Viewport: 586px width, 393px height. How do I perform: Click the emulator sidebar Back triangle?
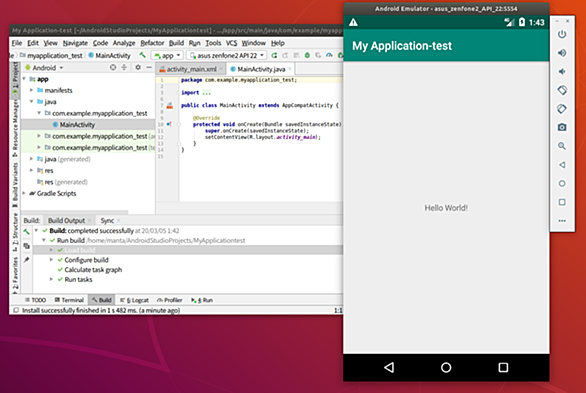pos(562,165)
